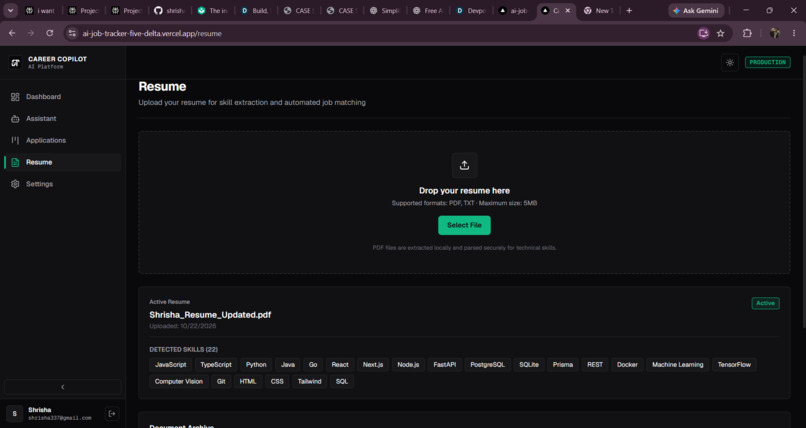Switch to the "i want" browser tab
Viewport: 806px width, 428px height.
pos(41,10)
